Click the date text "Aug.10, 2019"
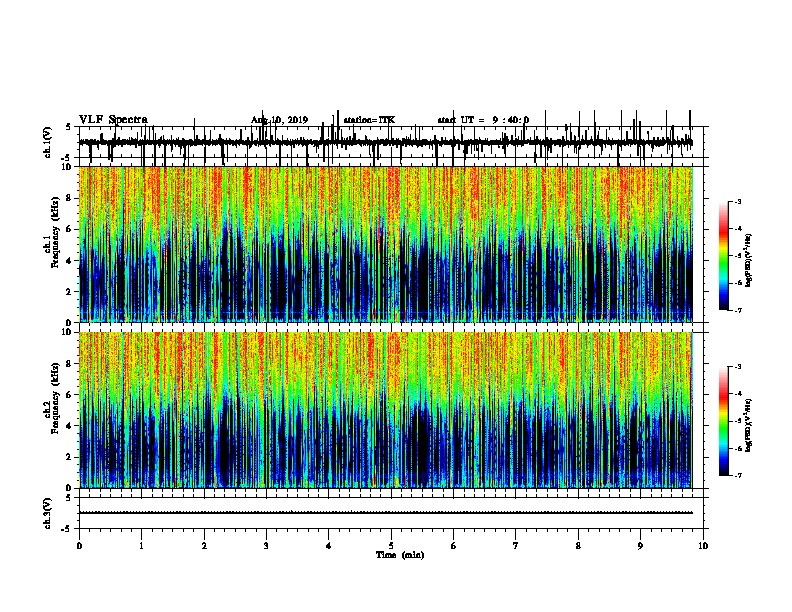Screen dimensions: 792x612 coord(279,120)
